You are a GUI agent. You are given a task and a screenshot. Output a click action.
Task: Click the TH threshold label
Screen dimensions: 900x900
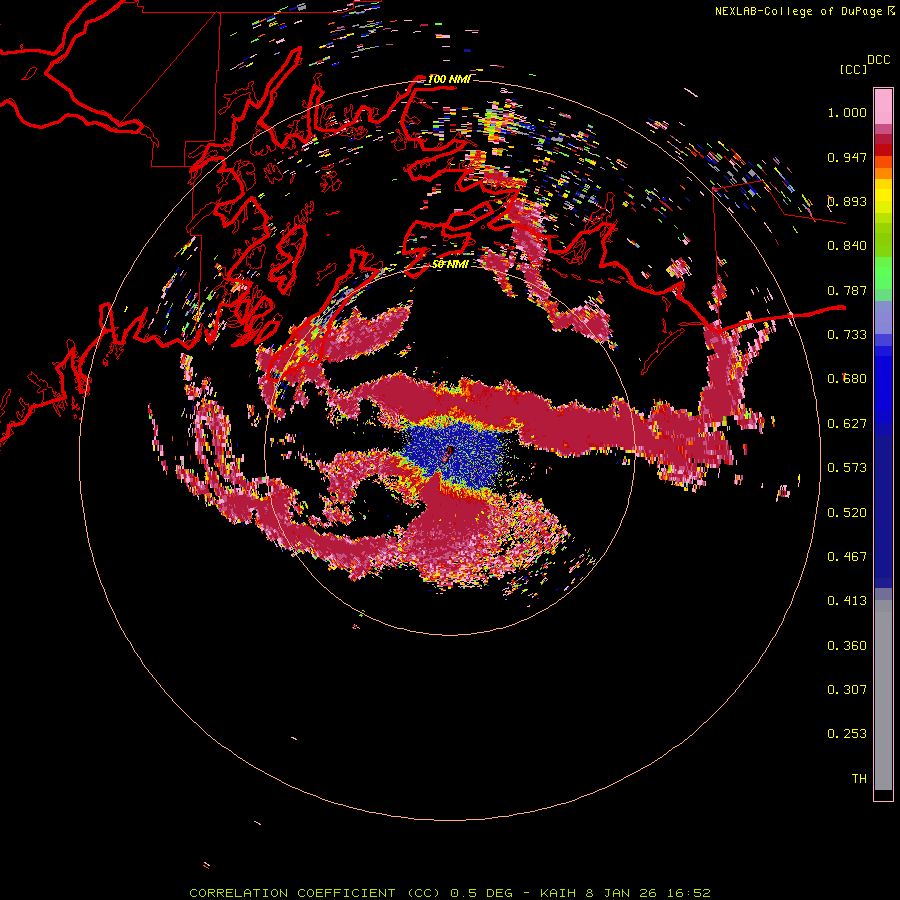pos(859,779)
